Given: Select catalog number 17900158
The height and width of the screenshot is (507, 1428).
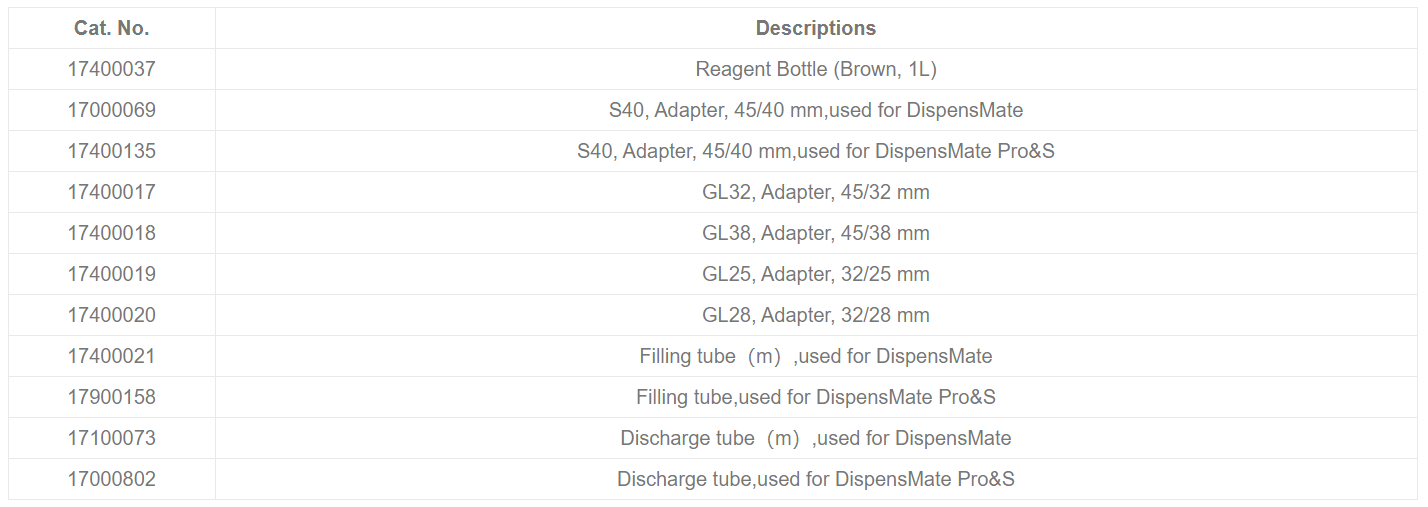Looking at the screenshot, I should click(112, 397).
